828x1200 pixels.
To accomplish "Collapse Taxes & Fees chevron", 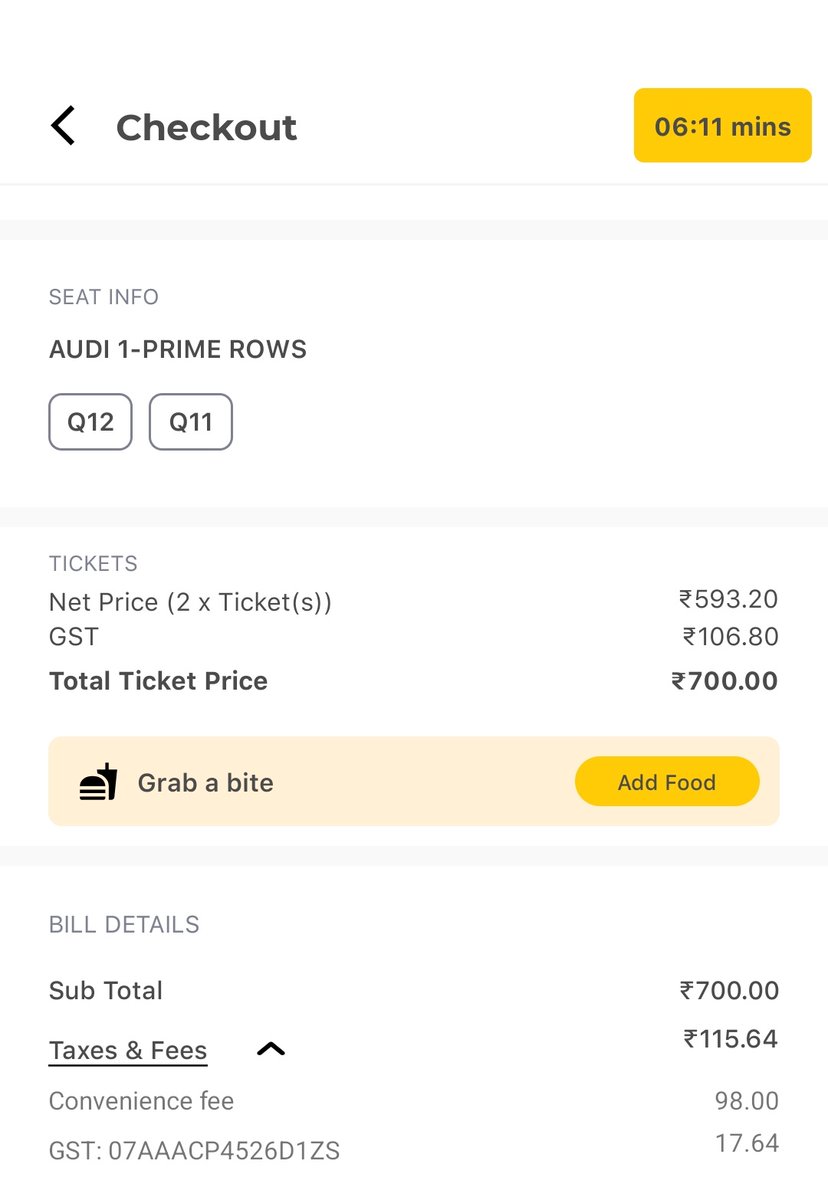I will [271, 1049].
